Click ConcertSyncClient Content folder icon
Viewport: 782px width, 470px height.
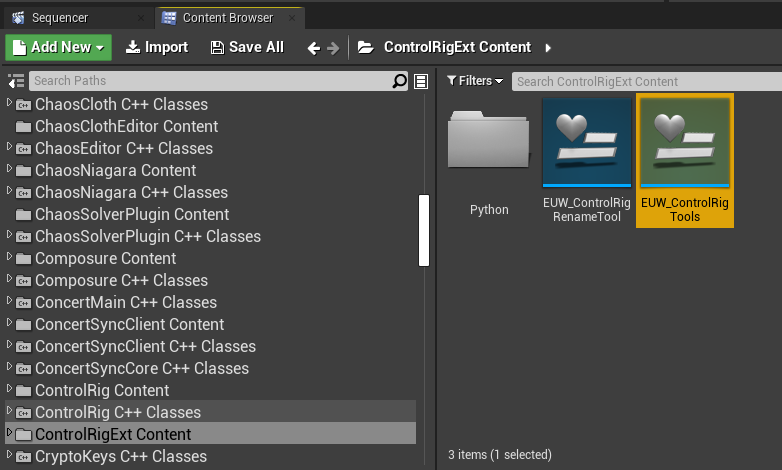coord(23,324)
